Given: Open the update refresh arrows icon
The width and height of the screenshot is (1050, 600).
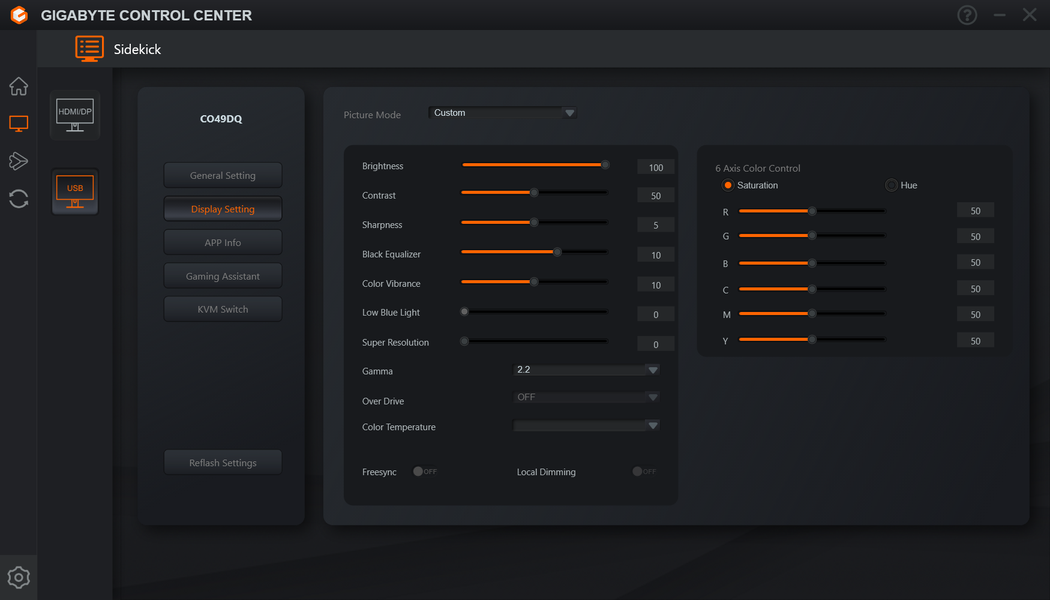Looking at the screenshot, I should click(18, 199).
